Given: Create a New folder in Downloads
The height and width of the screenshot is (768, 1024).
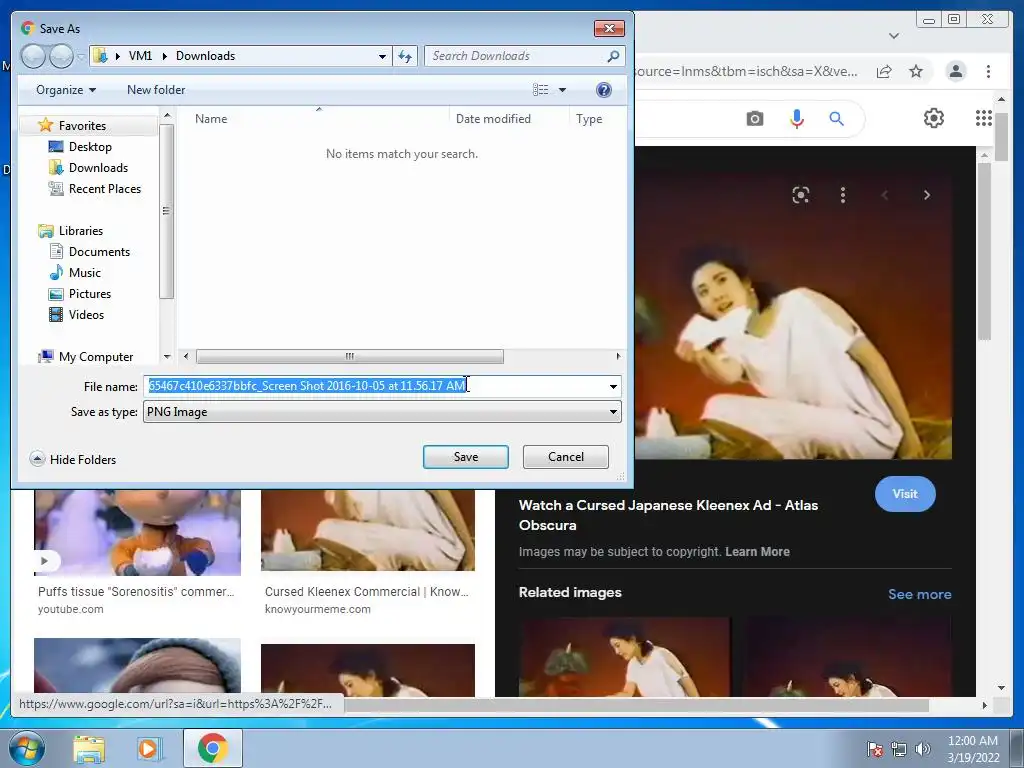Looking at the screenshot, I should click(155, 90).
